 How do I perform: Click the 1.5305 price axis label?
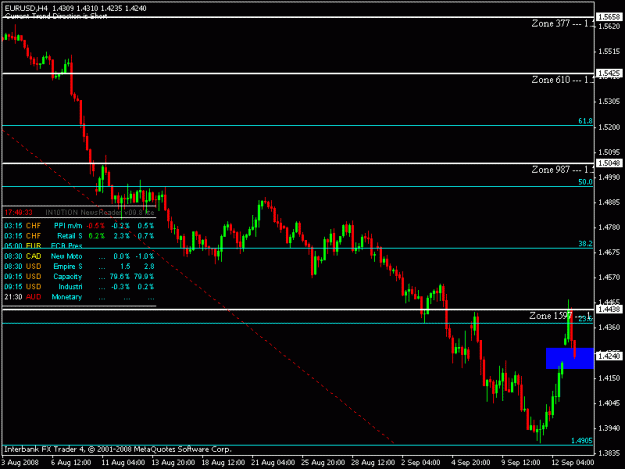pyautogui.click(x=610, y=102)
